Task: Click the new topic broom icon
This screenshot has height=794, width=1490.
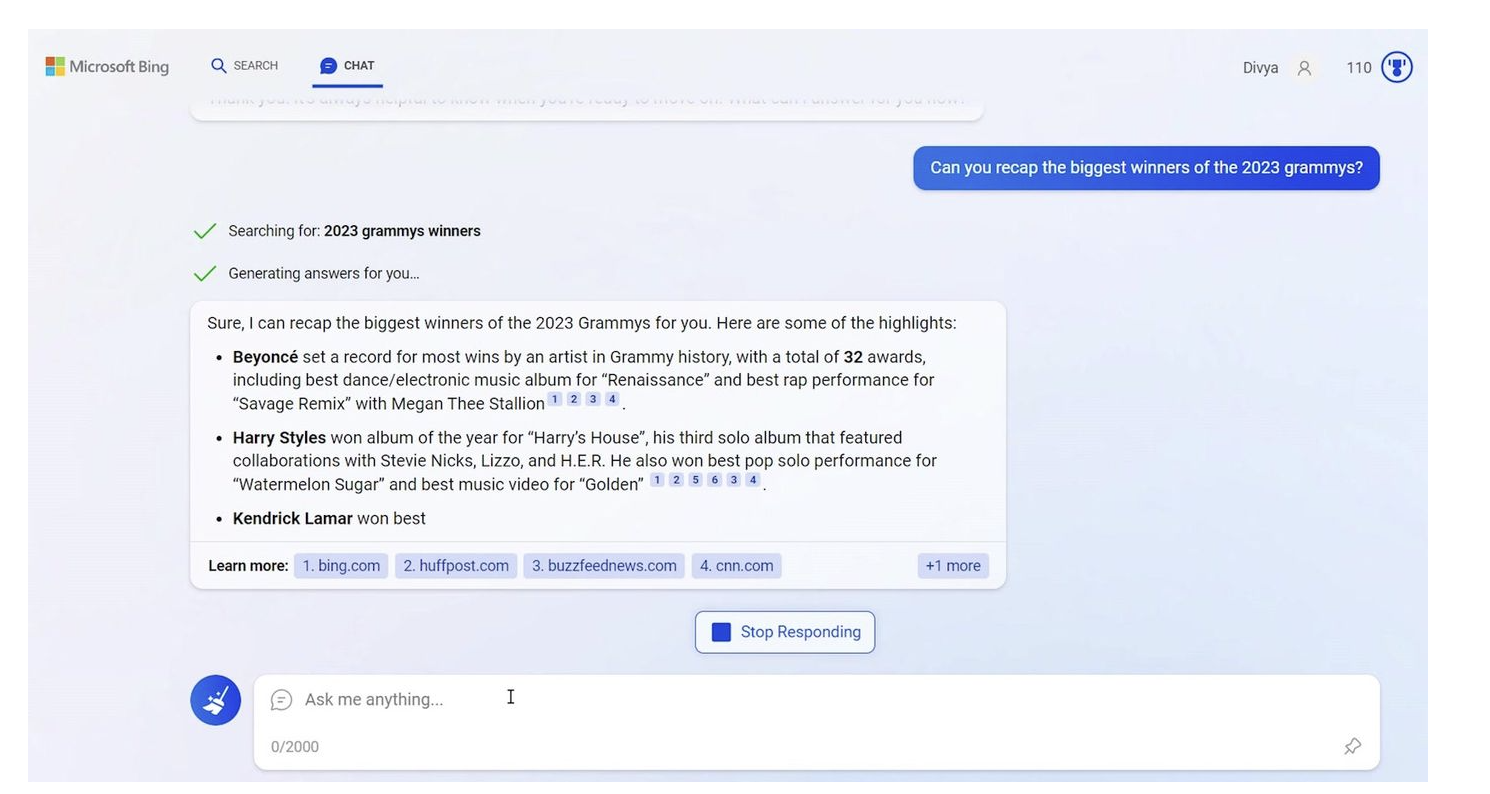Action: (215, 700)
